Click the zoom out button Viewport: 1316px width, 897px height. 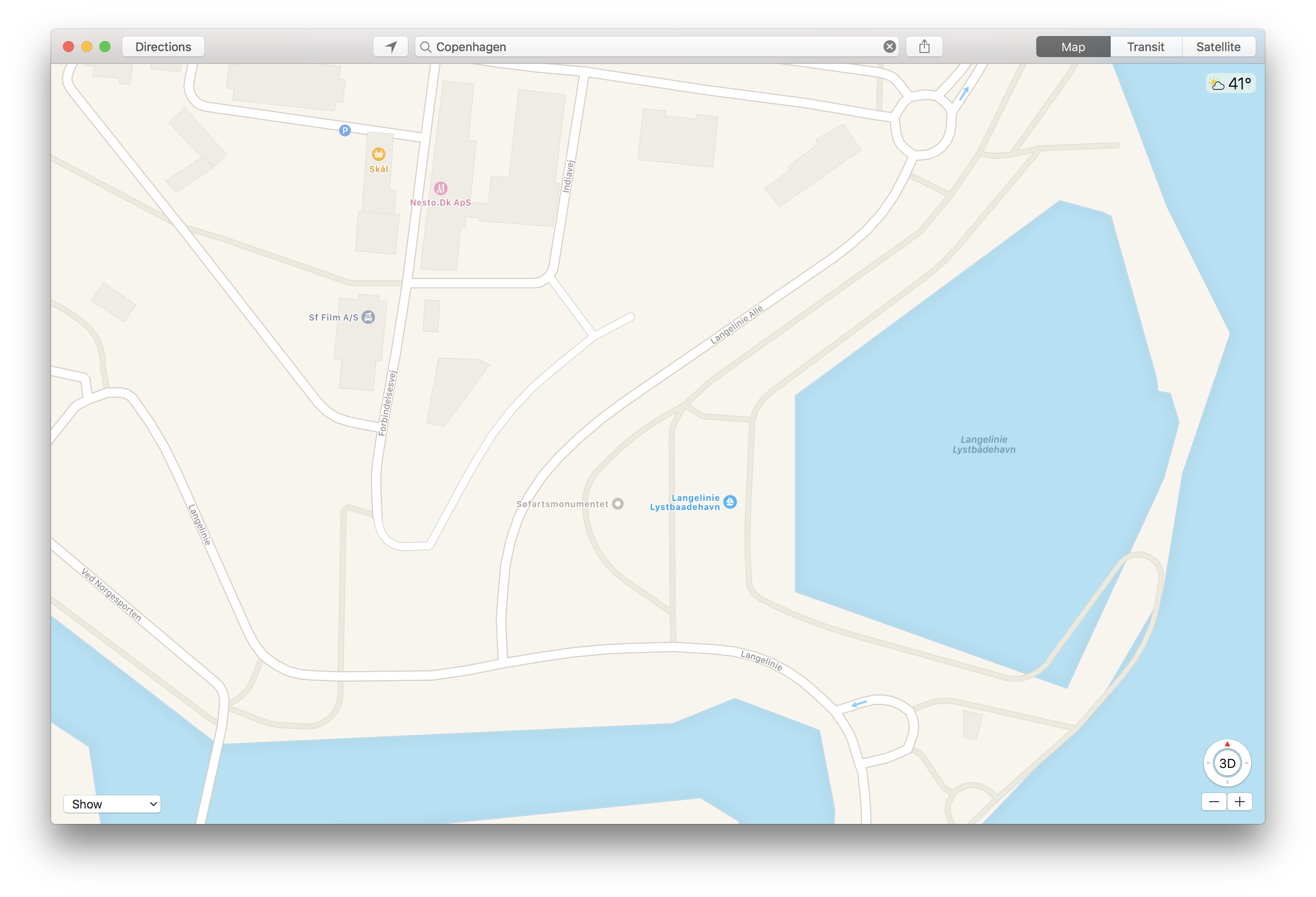pyautogui.click(x=1213, y=801)
